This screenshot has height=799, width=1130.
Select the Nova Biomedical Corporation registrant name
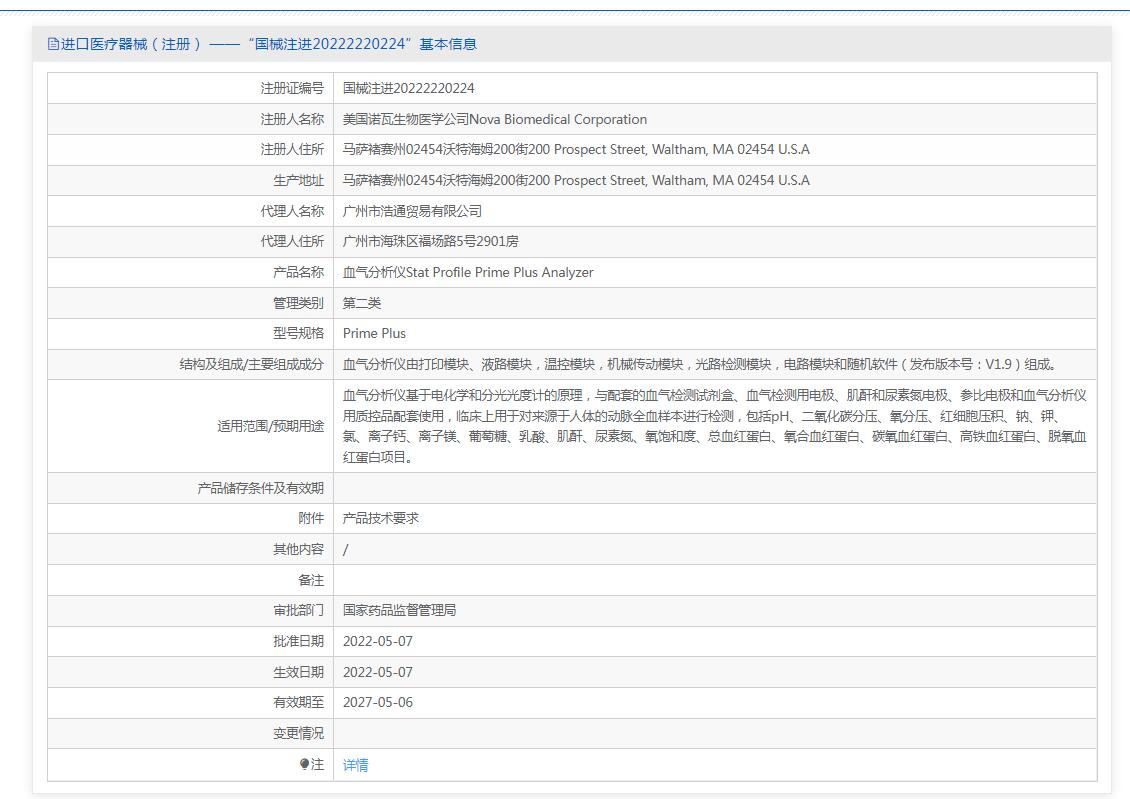point(494,119)
